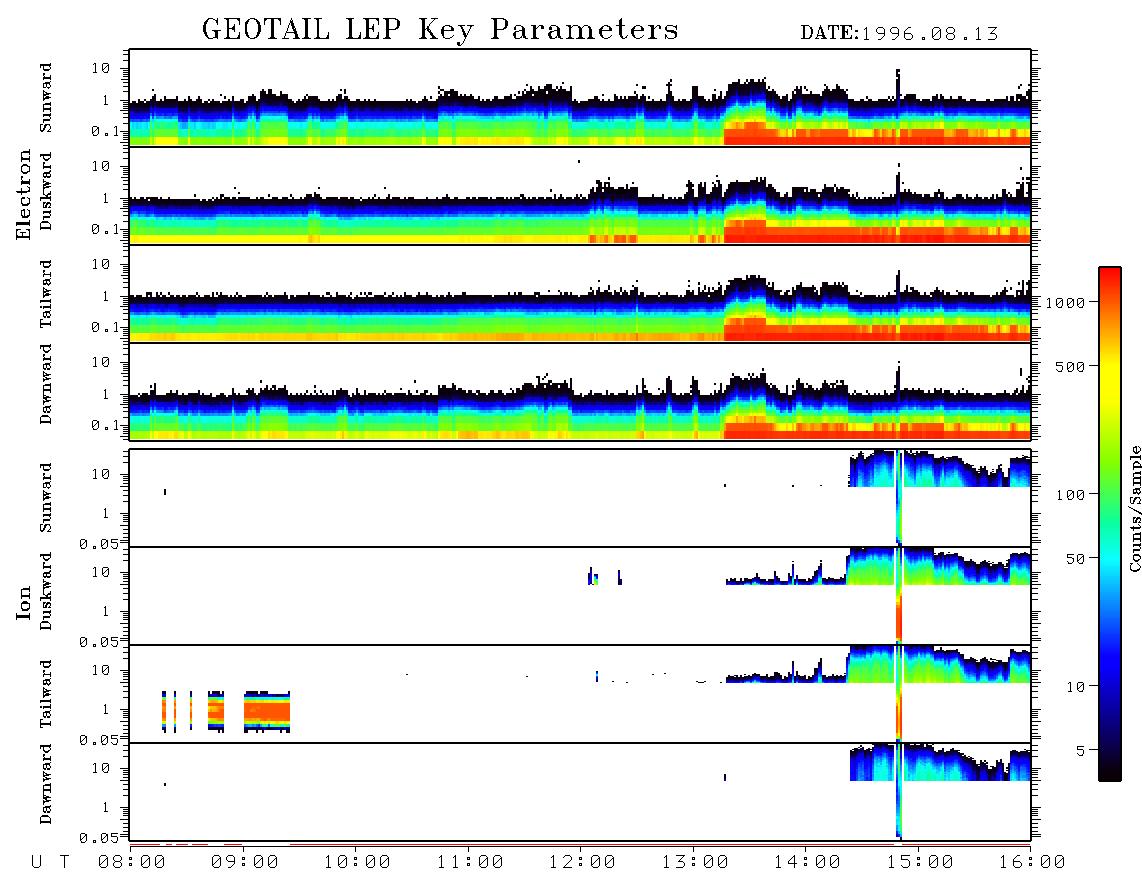
Task: Click the "12:00" time tick label
Action: [582, 862]
